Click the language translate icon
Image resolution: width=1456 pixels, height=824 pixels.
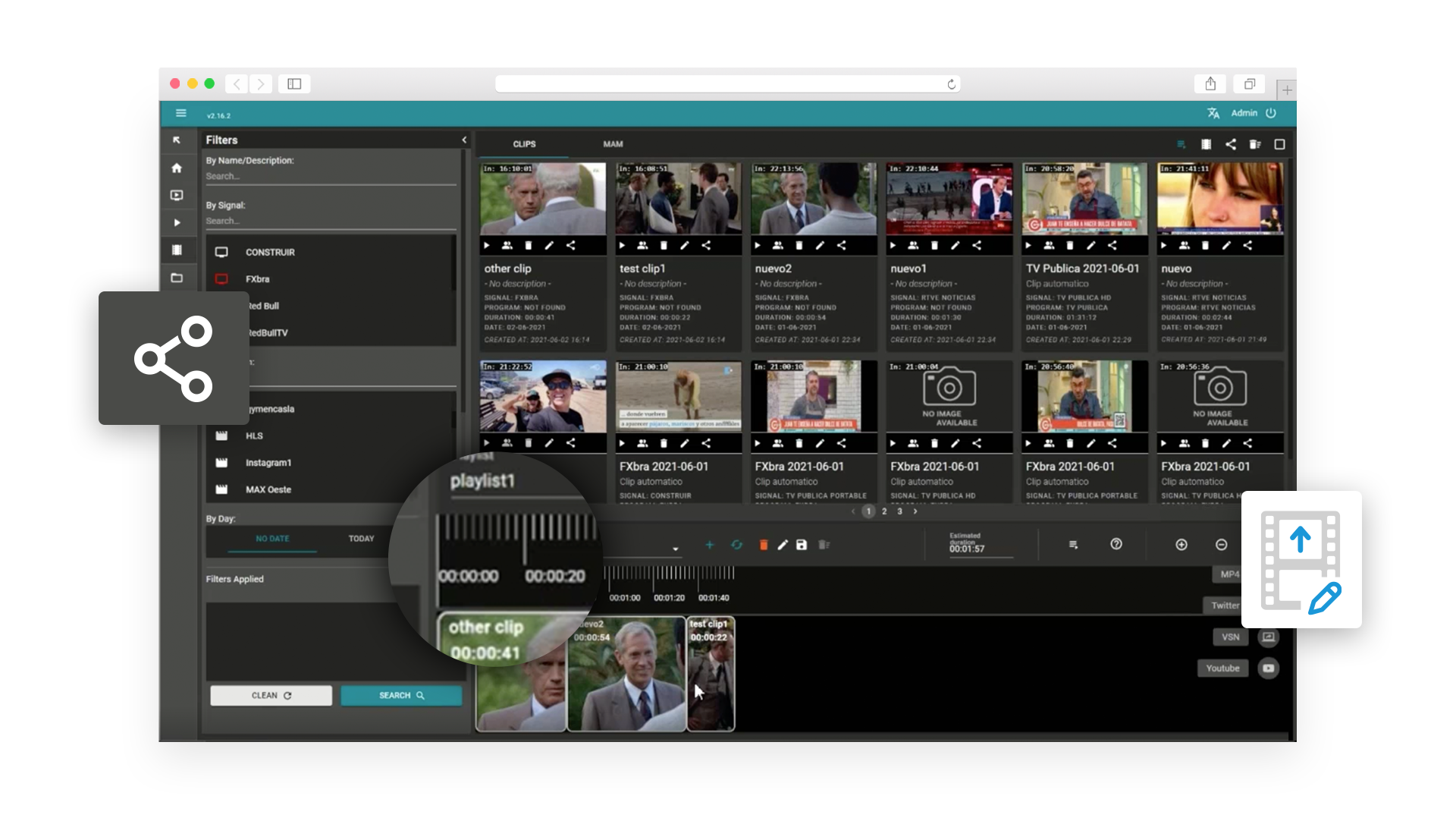pos(1213,113)
